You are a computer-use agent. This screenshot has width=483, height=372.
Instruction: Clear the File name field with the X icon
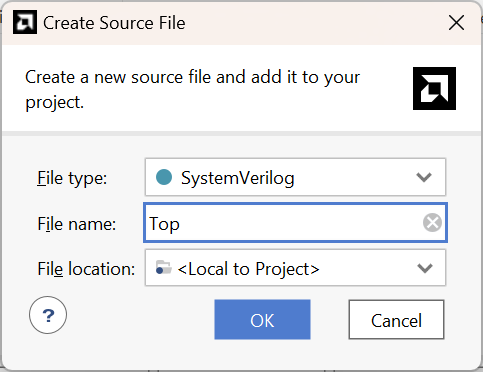coord(432,223)
